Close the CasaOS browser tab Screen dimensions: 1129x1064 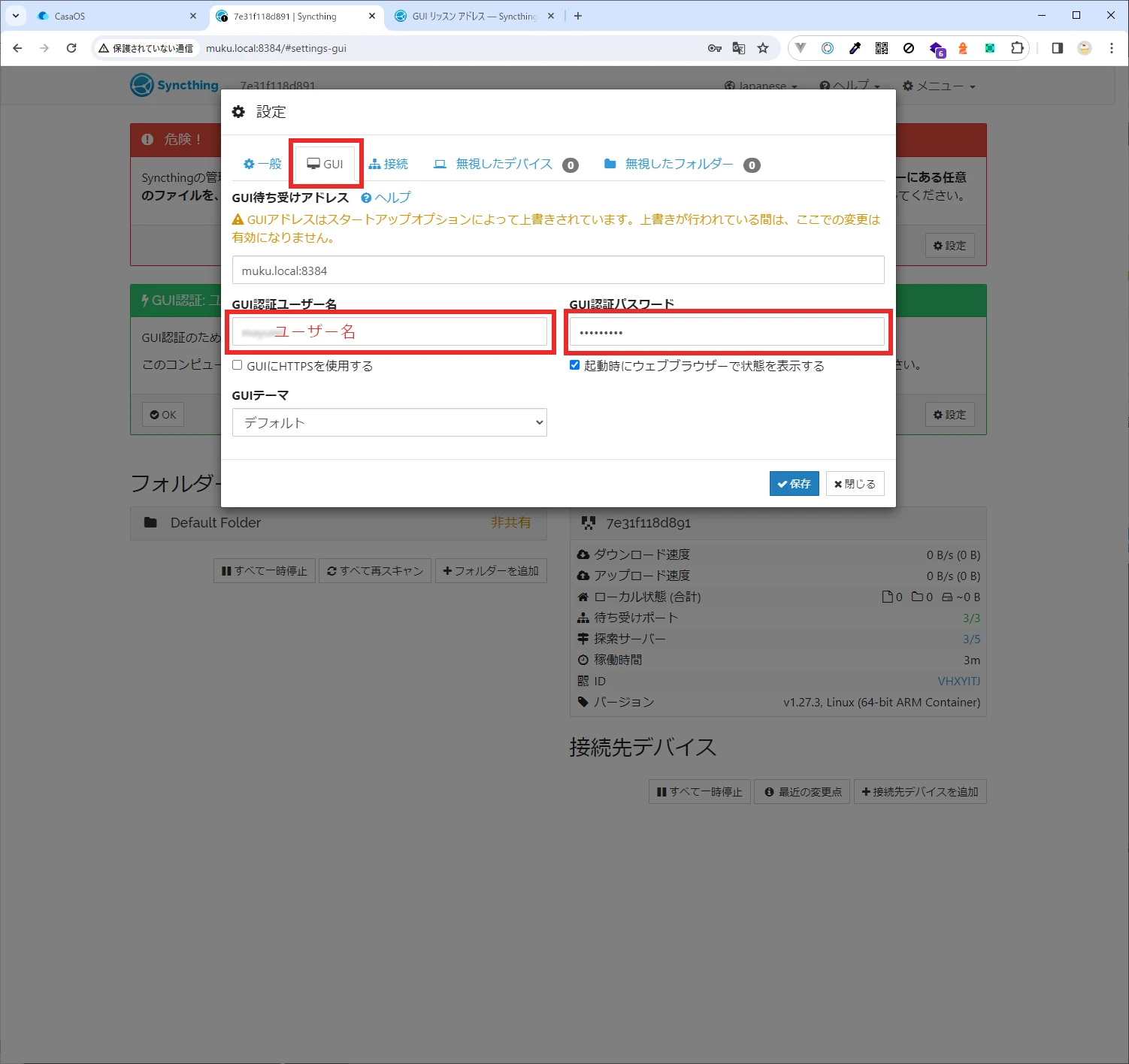pyautogui.click(x=193, y=16)
